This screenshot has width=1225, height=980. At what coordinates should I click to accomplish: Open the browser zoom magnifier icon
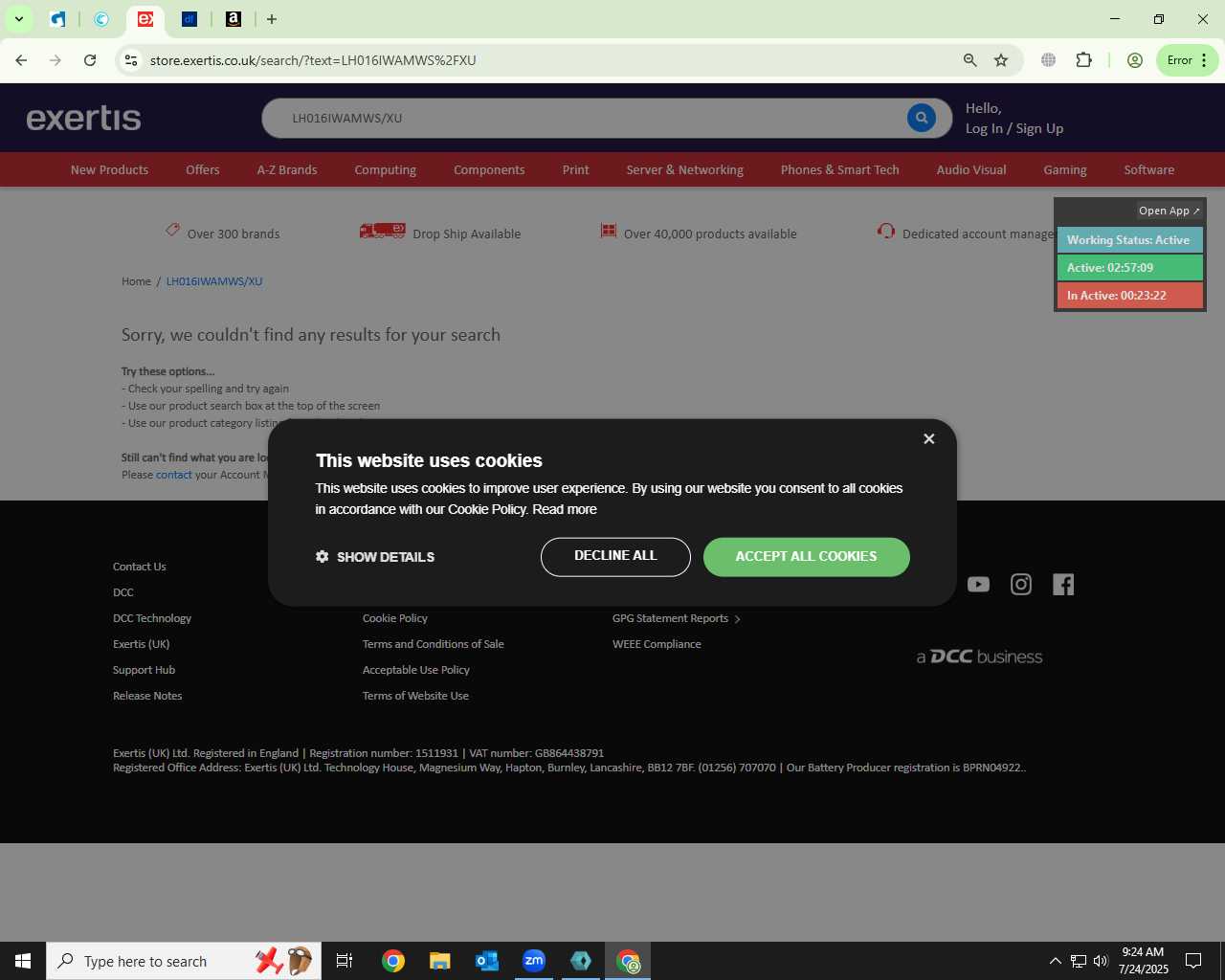pyautogui.click(x=970, y=60)
